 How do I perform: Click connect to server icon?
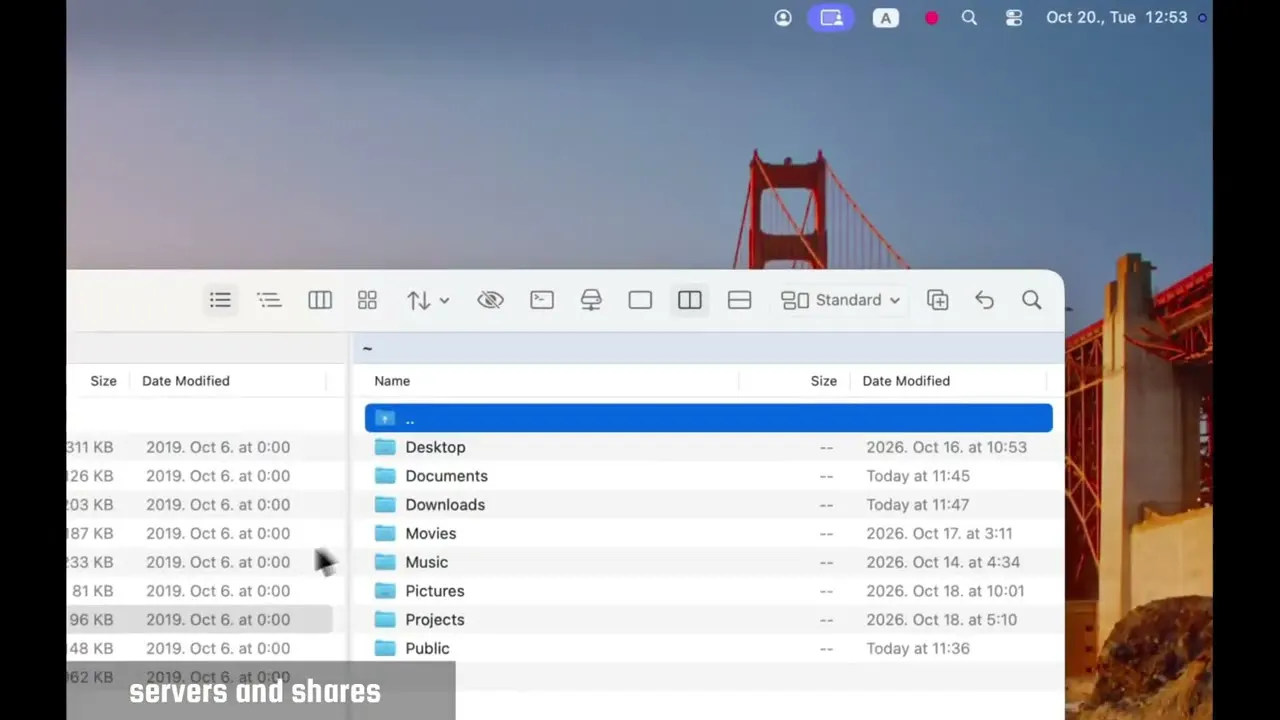(x=591, y=300)
